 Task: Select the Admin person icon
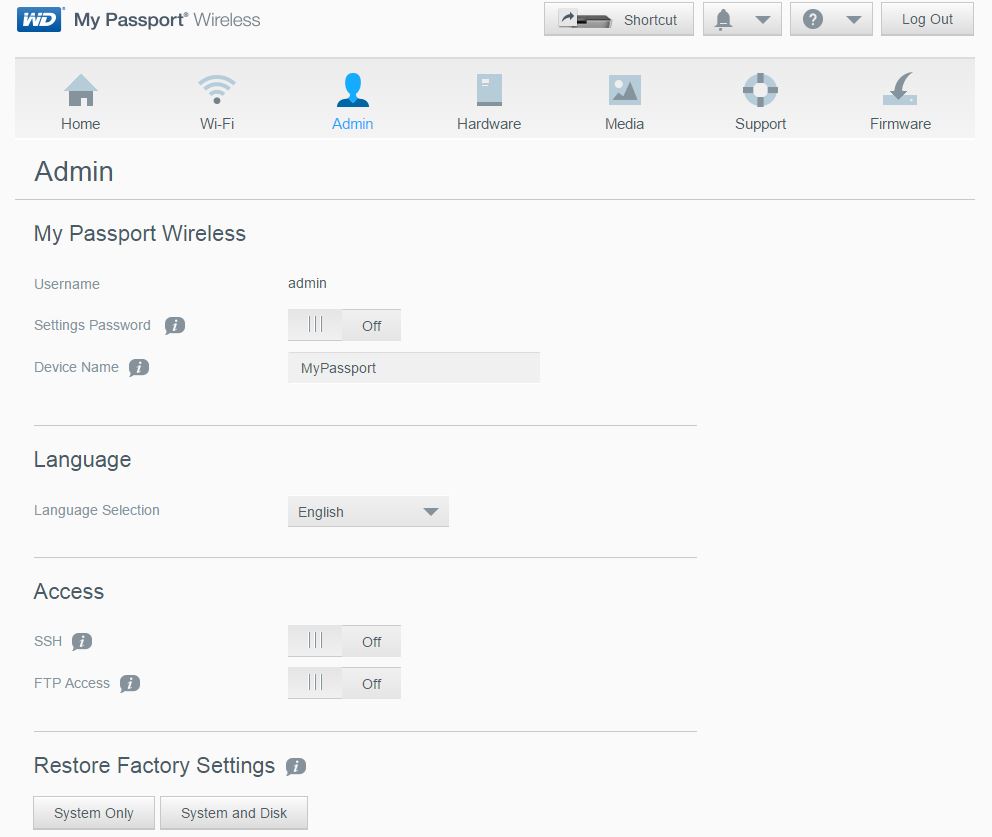coord(352,90)
